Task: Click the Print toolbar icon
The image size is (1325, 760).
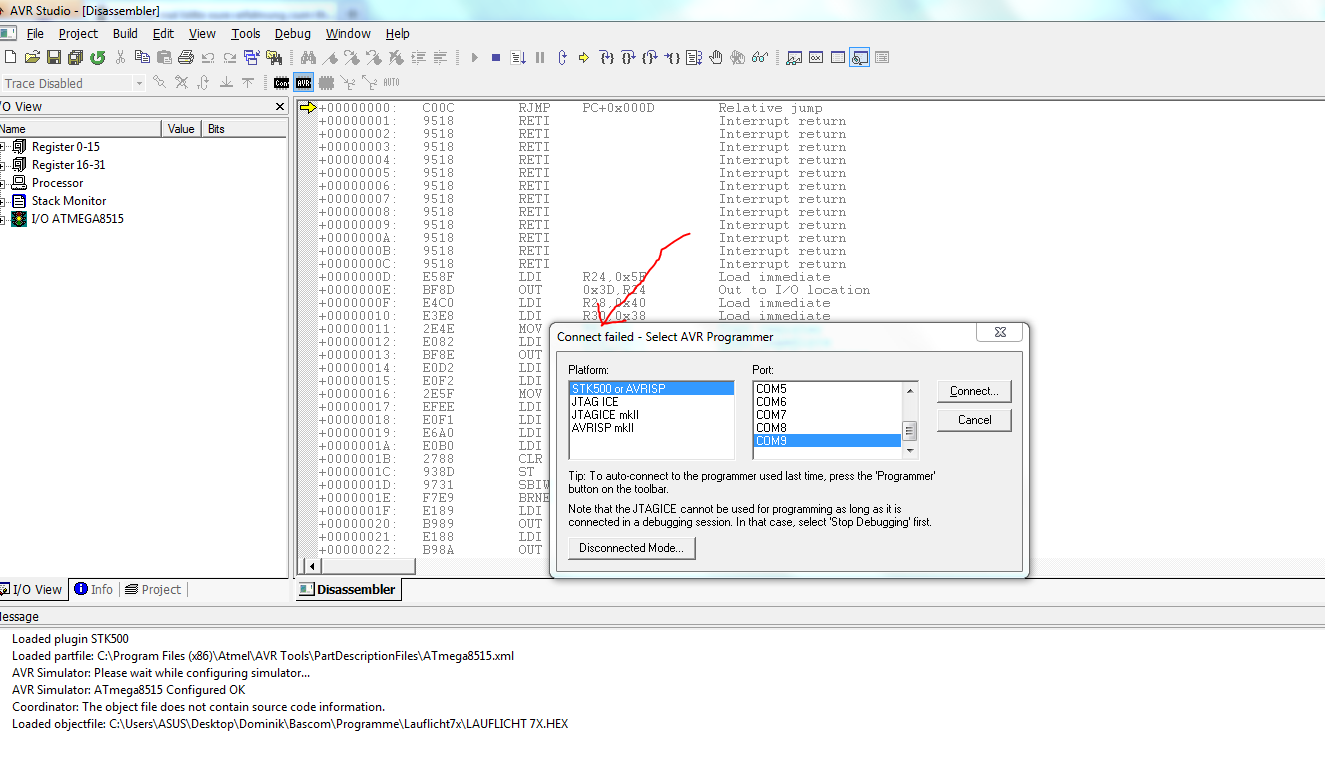Action: coord(186,57)
